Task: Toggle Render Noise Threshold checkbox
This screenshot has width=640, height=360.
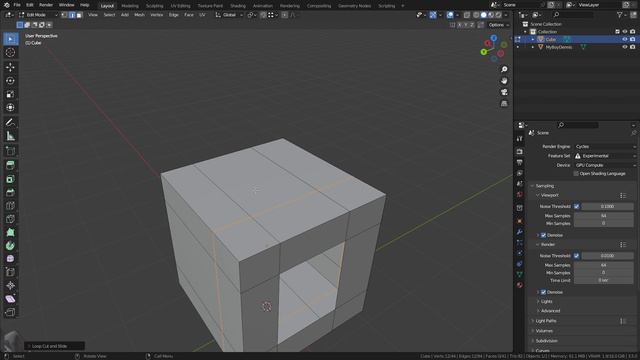Action: point(576,256)
